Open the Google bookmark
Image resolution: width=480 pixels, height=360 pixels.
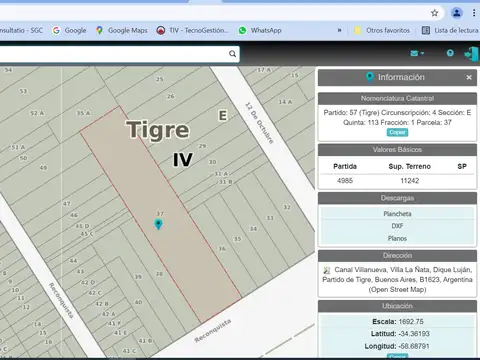(69, 30)
